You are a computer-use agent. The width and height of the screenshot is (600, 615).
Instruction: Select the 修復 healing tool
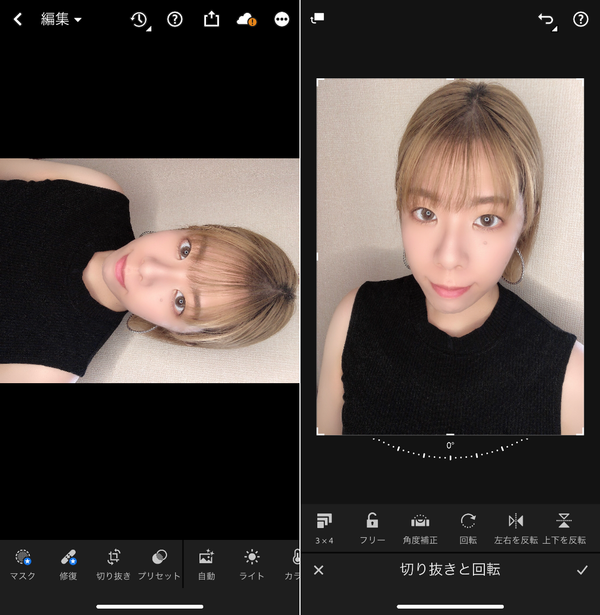(68, 564)
